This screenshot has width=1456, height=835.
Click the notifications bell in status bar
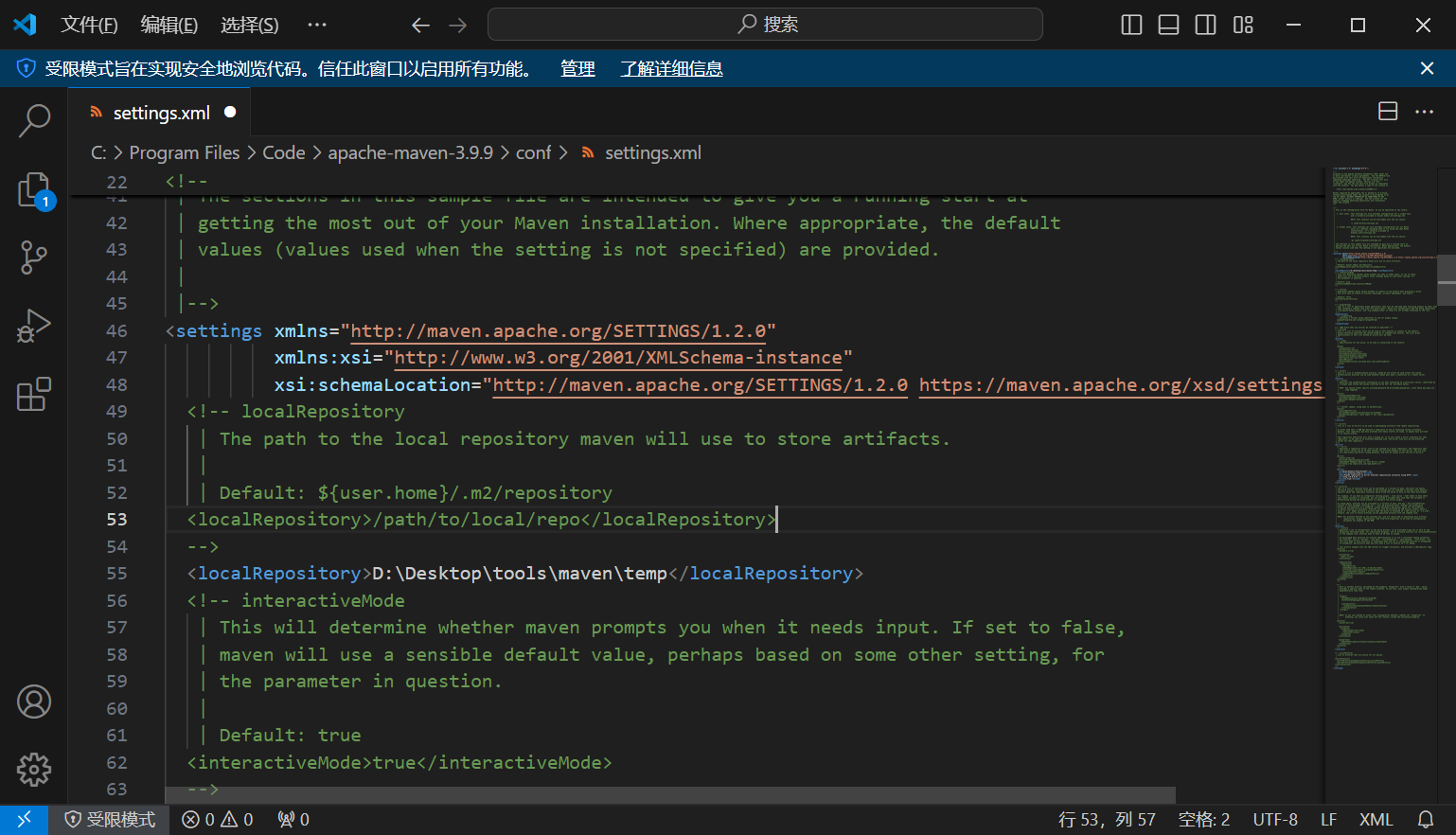(x=1425, y=819)
